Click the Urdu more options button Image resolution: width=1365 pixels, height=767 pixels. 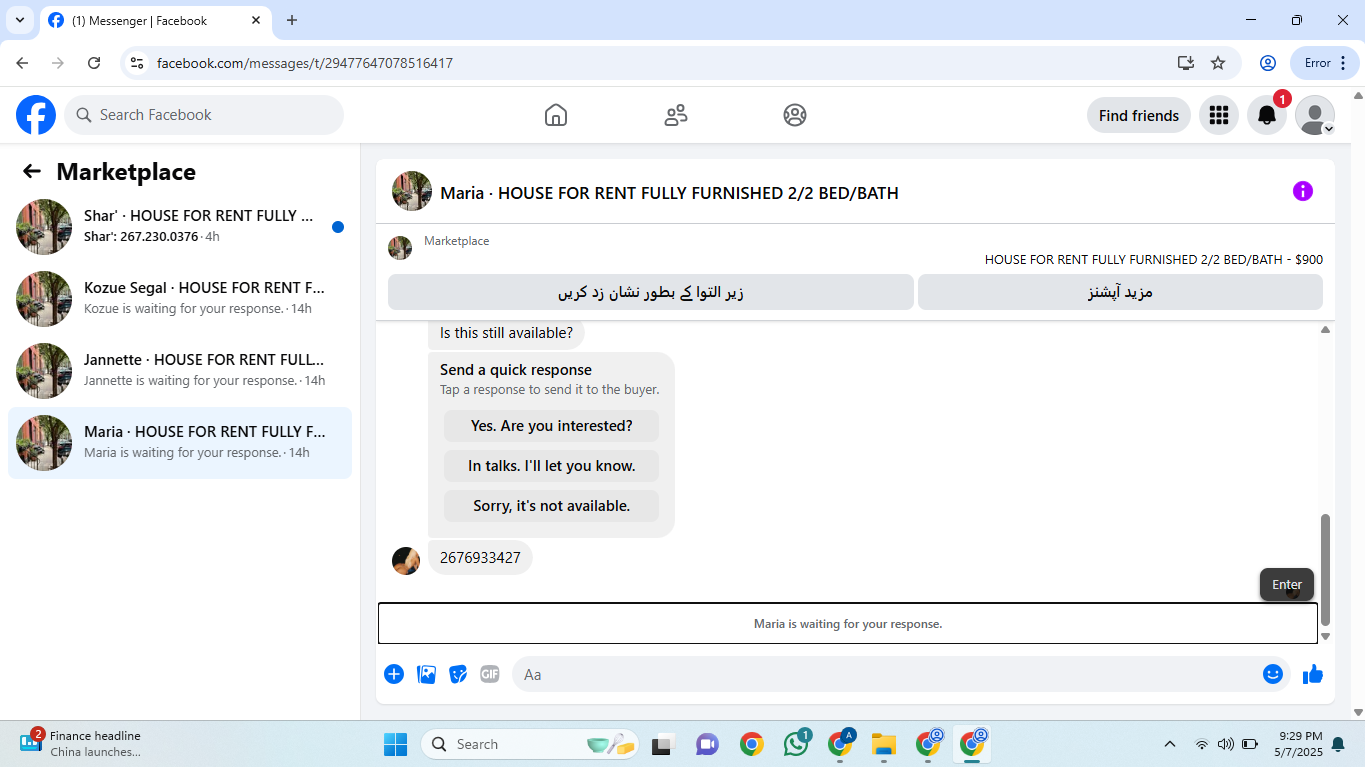[1120, 292]
